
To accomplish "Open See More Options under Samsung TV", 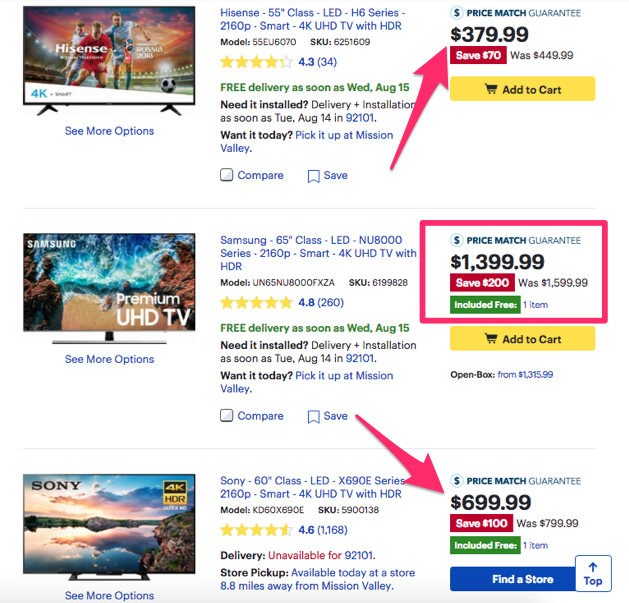I will coord(110,359).
